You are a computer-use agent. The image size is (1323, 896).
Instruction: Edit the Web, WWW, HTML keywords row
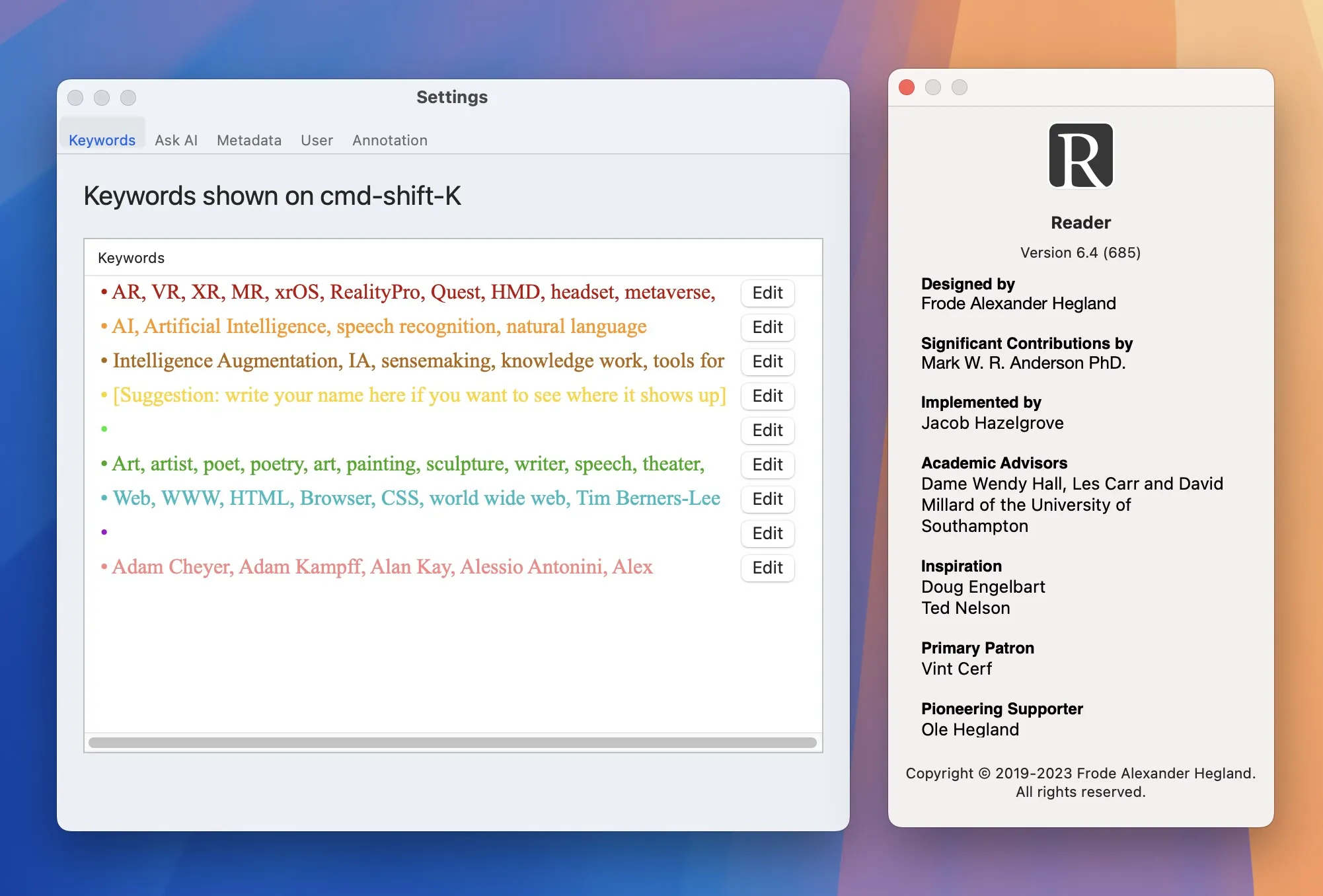tap(767, 499)
